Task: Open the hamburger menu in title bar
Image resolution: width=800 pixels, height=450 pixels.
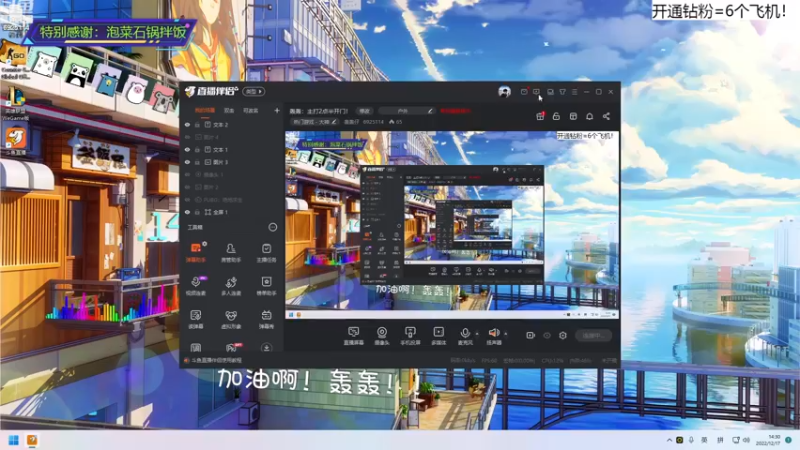Action: [x=574, y=92]
